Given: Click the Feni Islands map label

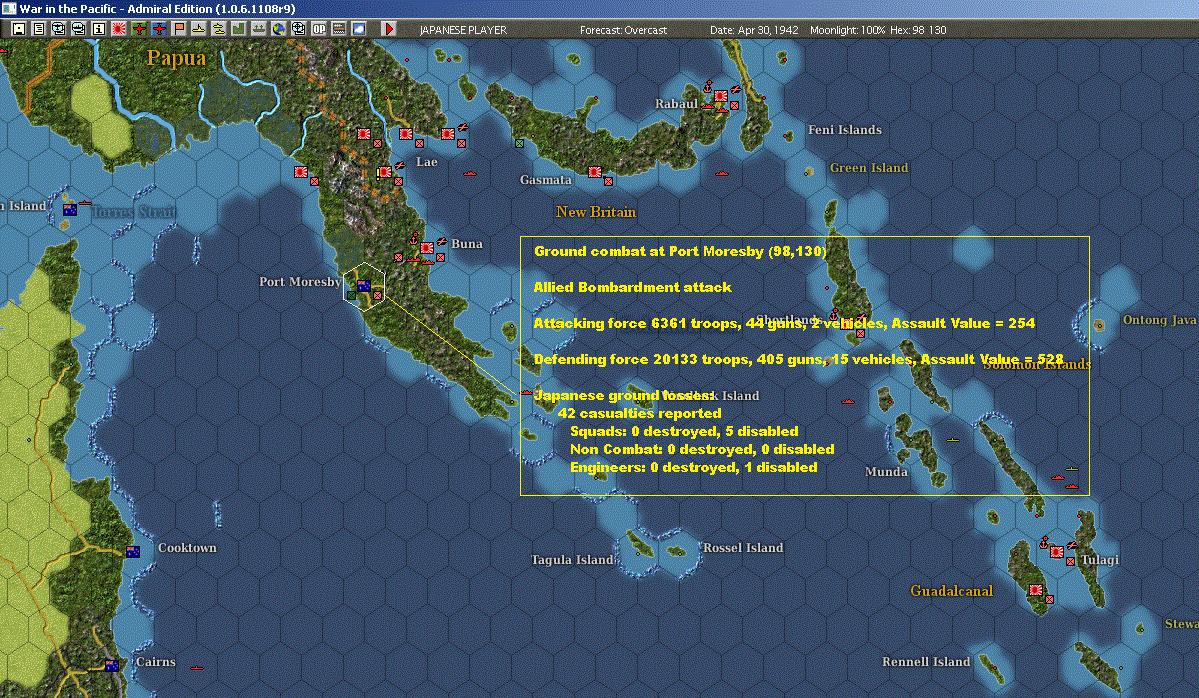Looking at the screenshot, I should (845, 129).
